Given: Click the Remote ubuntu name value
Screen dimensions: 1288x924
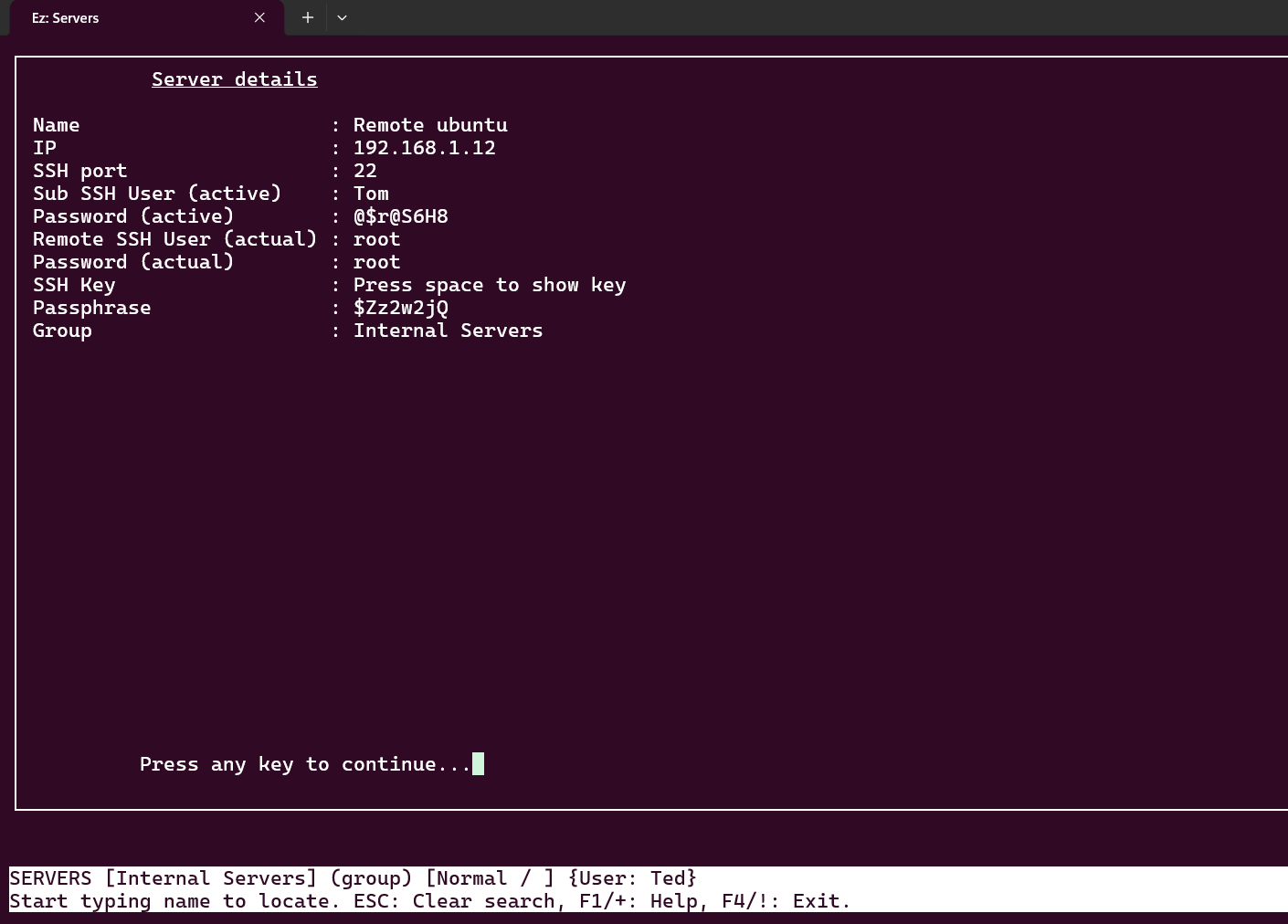Looking at the screenshot, I should click(430, 125).
